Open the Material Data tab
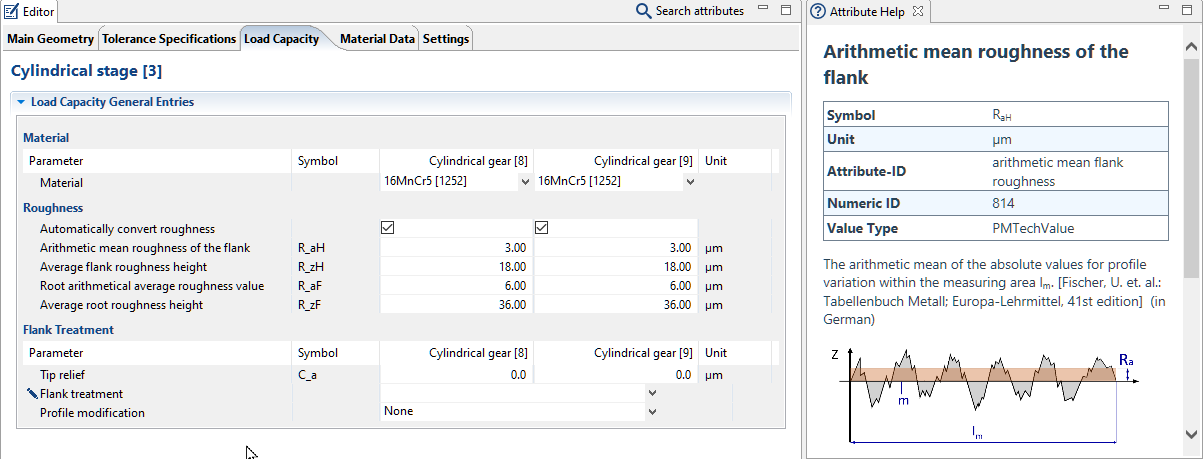This screenshot has height=459, width=1203. (377, 39)
